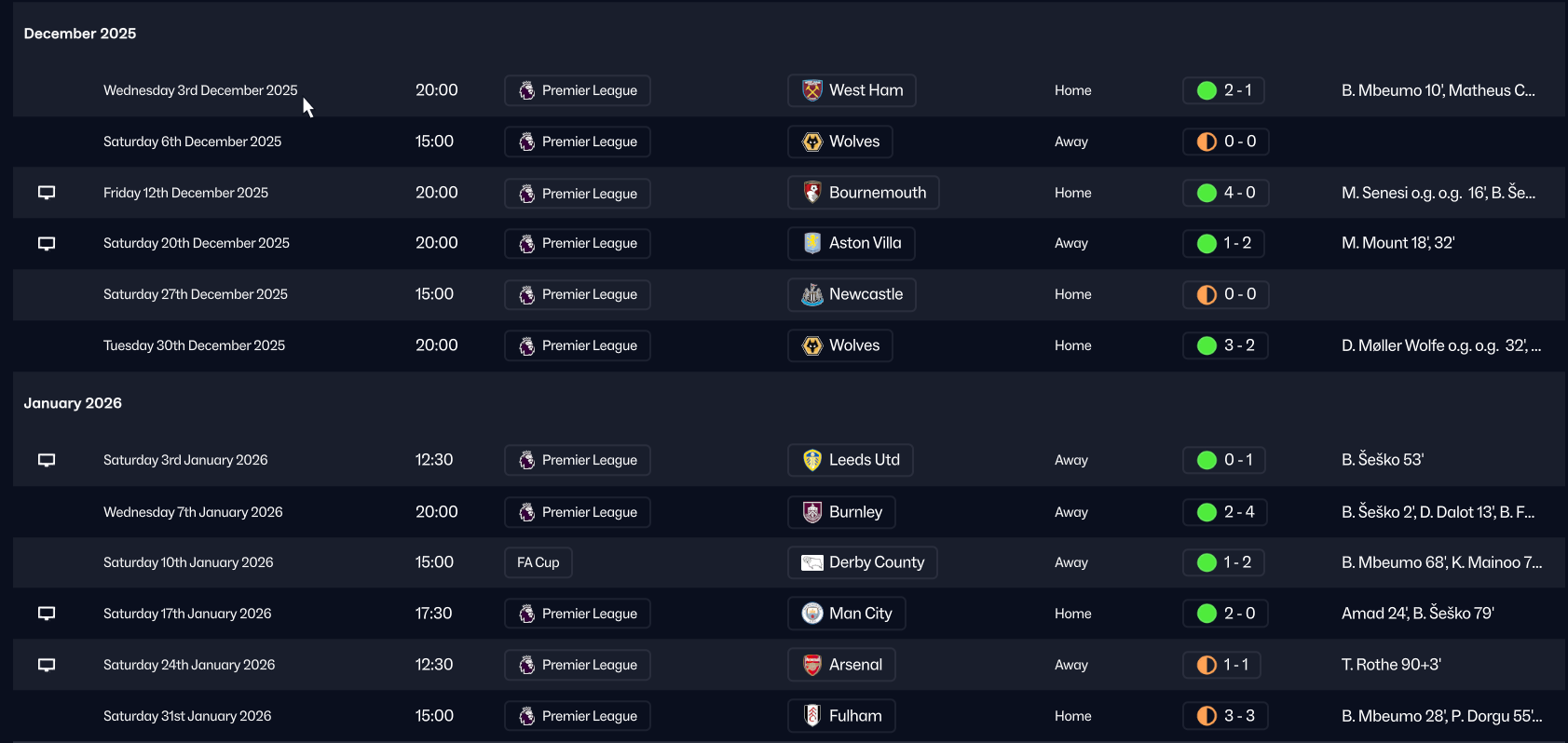Image resolution: width=1568 pixels, height=743 pixels.
Task: Click the TV icon beside Arsenal fixture
Action: [47, 665]
